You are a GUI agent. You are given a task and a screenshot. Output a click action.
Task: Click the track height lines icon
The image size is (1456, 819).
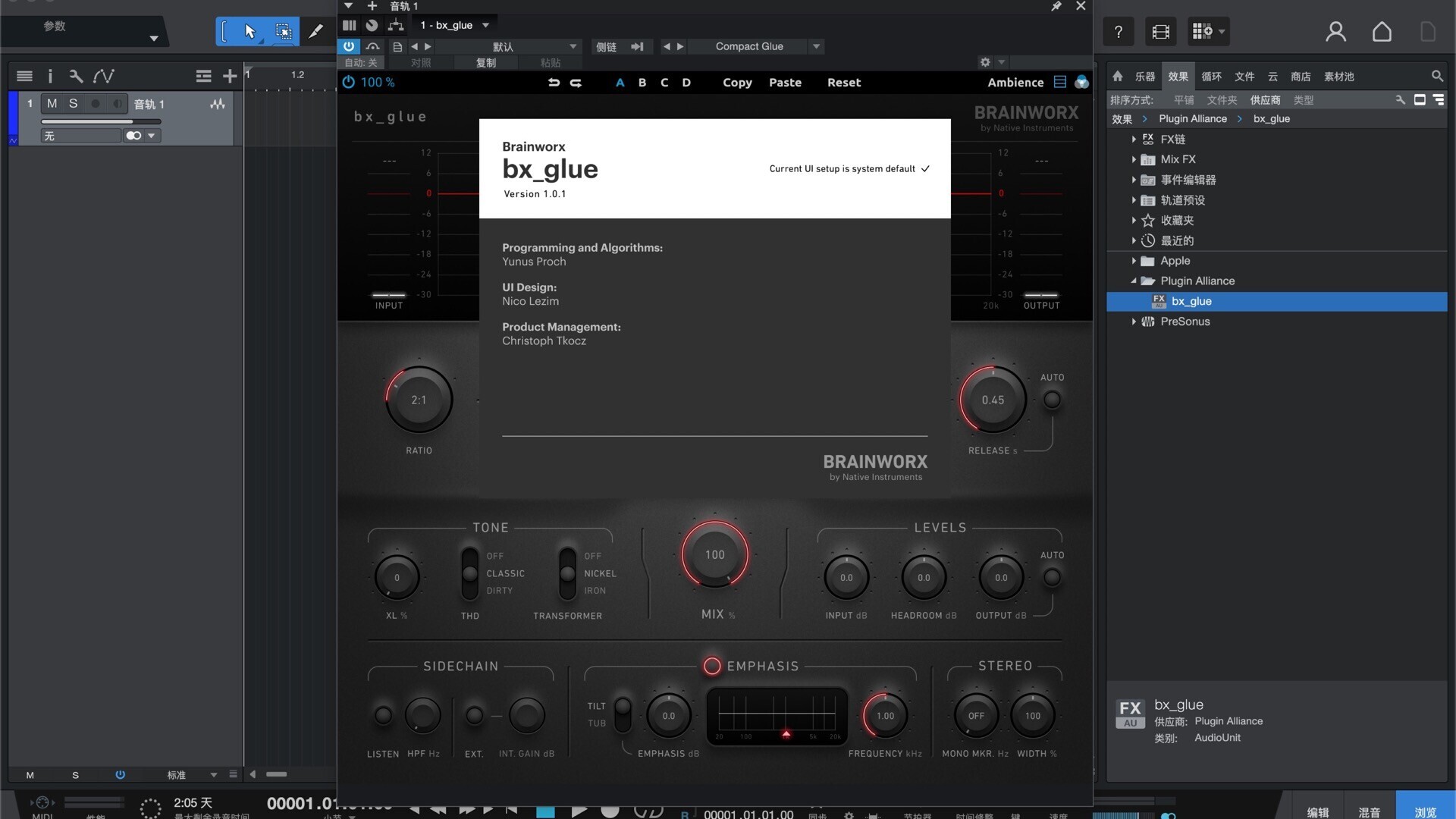(203, 76)
